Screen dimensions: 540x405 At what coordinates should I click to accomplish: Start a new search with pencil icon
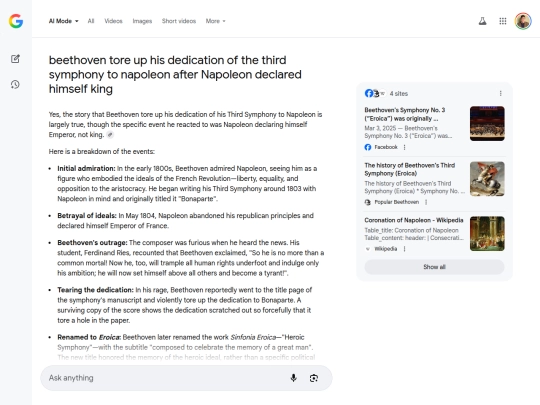15,59
